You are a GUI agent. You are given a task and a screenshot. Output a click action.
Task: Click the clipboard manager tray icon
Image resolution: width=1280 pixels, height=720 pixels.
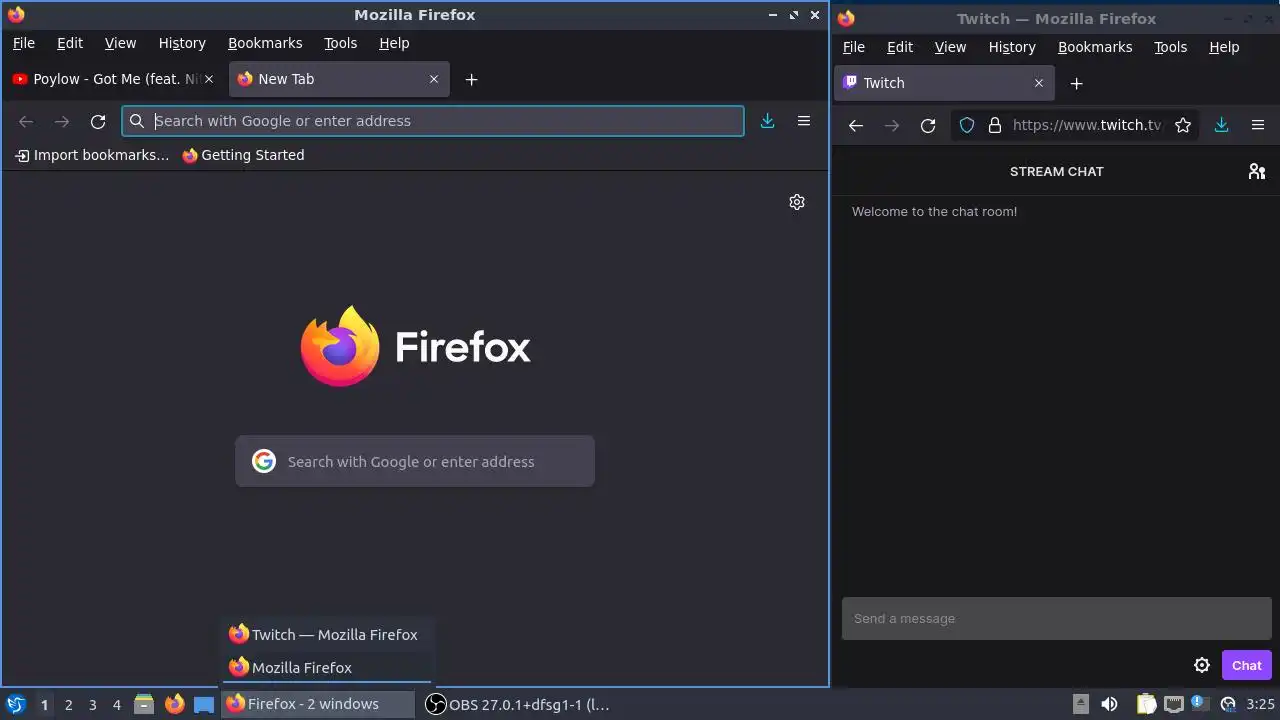(x=1146, y=704)
